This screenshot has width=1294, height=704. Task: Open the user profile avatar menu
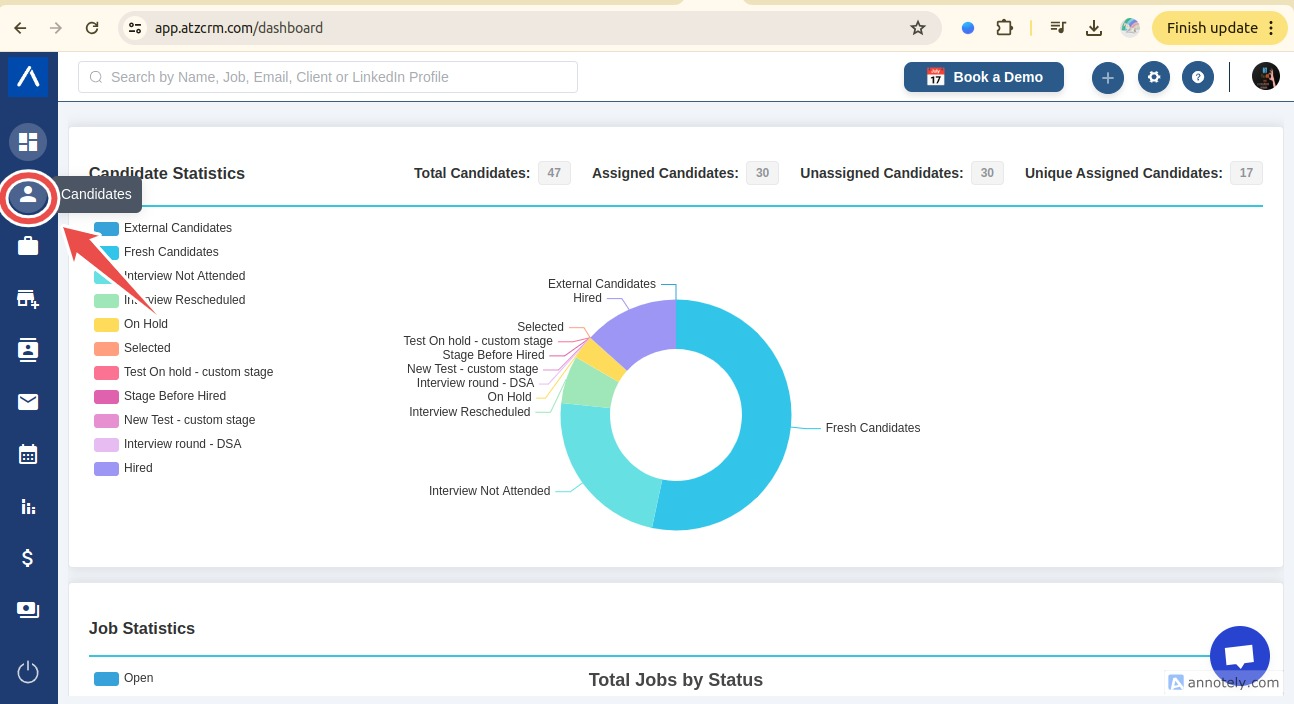click(x=1266, y=77)
